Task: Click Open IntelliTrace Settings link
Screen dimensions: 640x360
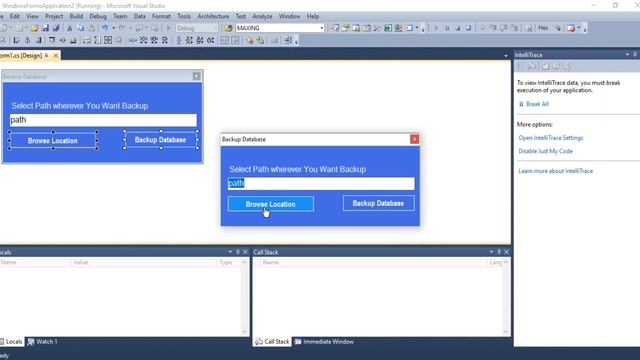Action: pyautogui.click(x=551, y=138)
